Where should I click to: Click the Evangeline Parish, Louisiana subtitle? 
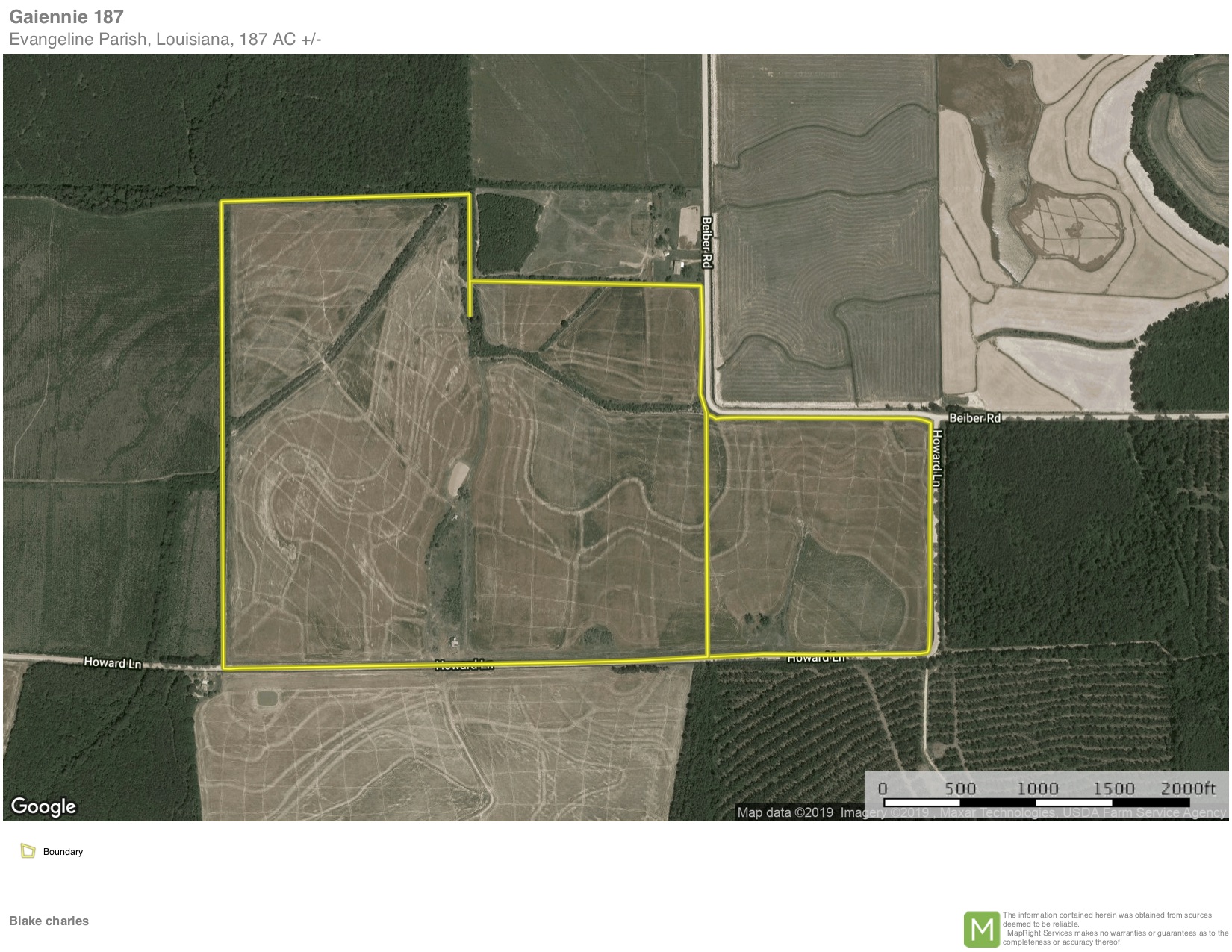165,39
